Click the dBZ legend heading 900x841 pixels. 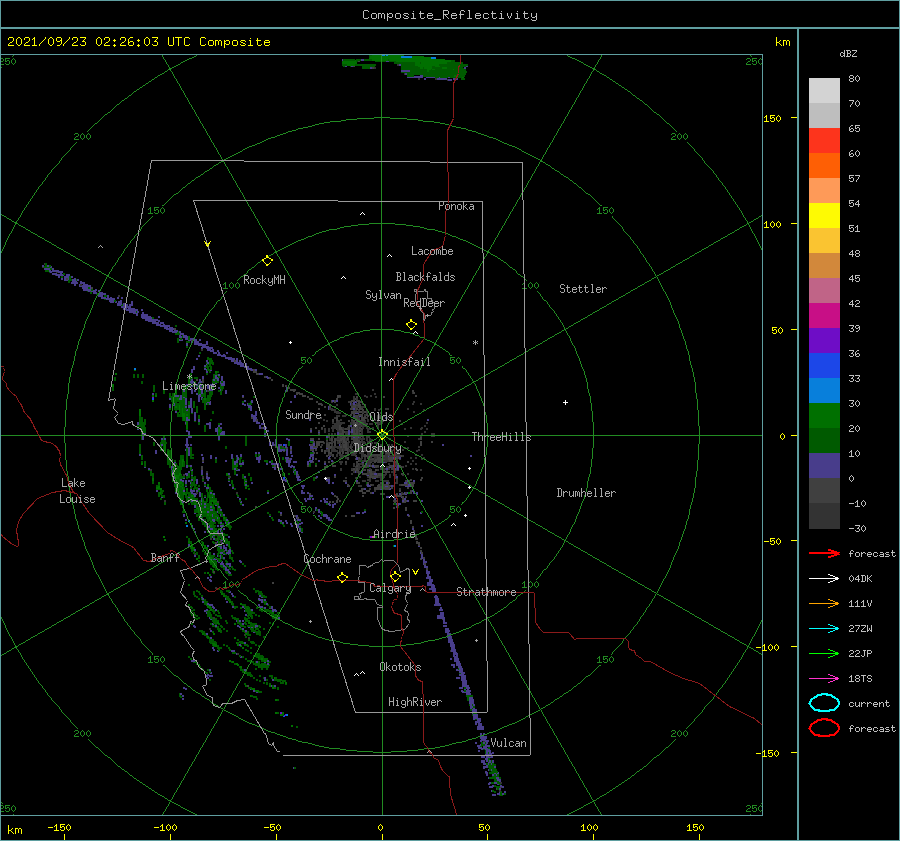click(848, 53)
